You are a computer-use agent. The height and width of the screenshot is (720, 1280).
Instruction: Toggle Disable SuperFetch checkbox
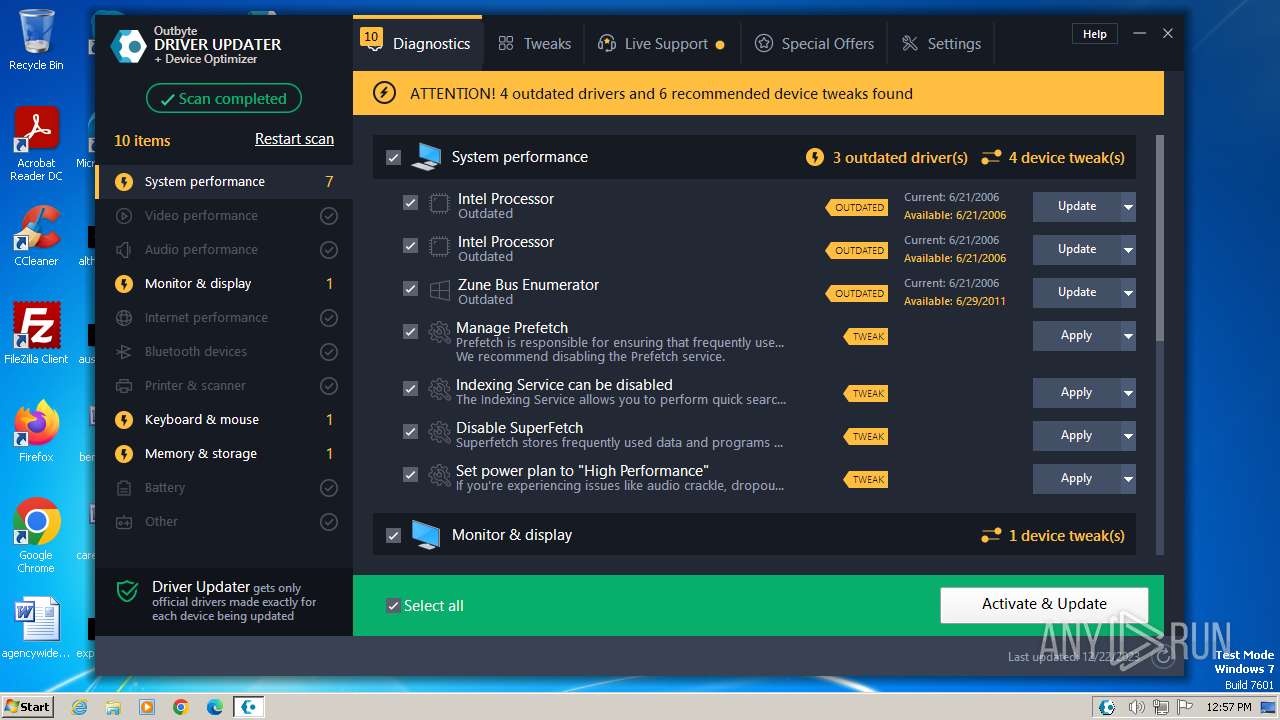[410, 432]
